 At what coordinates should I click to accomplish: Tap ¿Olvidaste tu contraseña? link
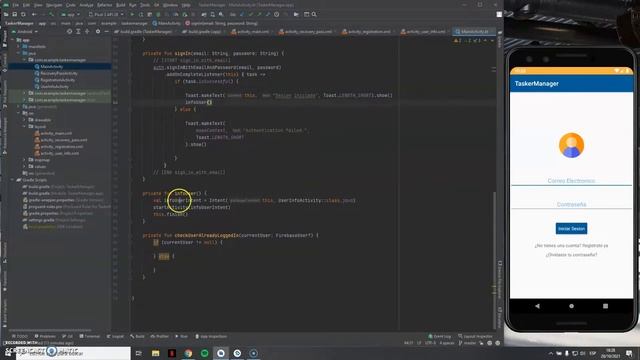coord(571,255)
